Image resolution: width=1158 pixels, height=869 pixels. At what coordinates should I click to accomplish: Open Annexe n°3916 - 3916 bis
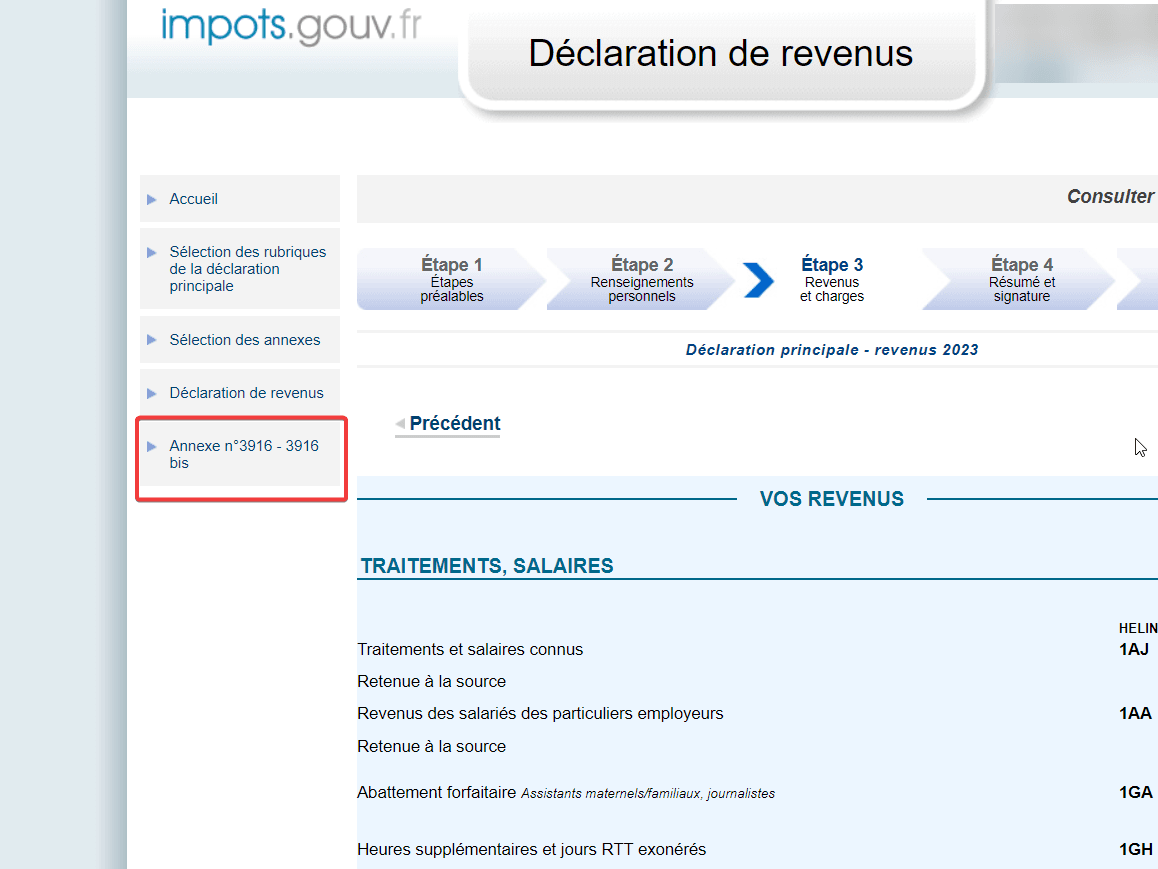coord(244,454)
